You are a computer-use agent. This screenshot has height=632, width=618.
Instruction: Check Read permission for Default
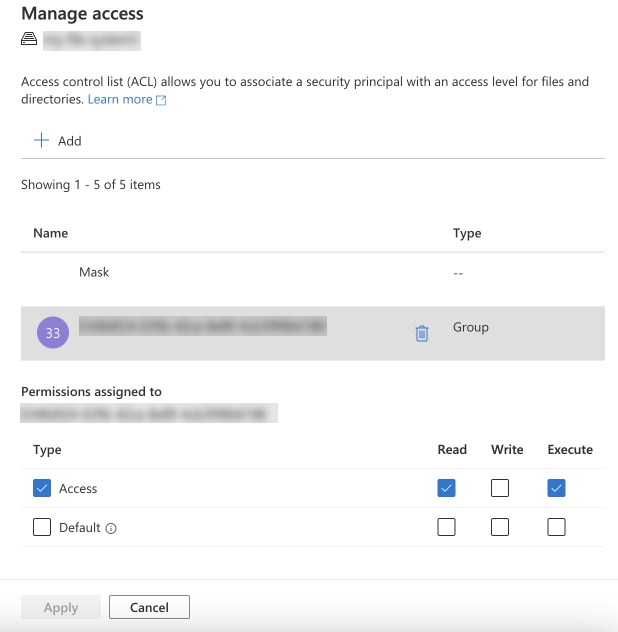[x=446, y=527]
